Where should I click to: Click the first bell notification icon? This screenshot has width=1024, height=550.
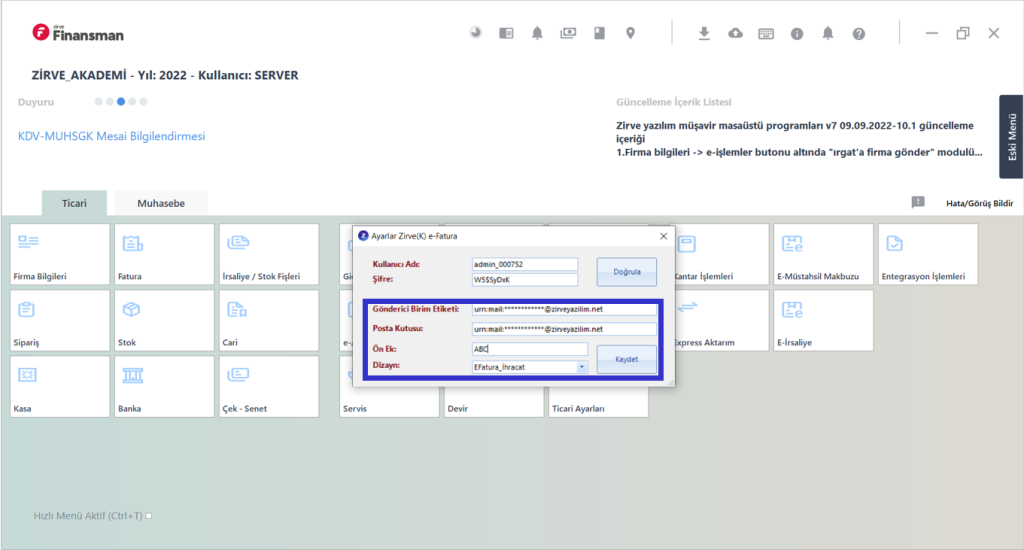537,33
